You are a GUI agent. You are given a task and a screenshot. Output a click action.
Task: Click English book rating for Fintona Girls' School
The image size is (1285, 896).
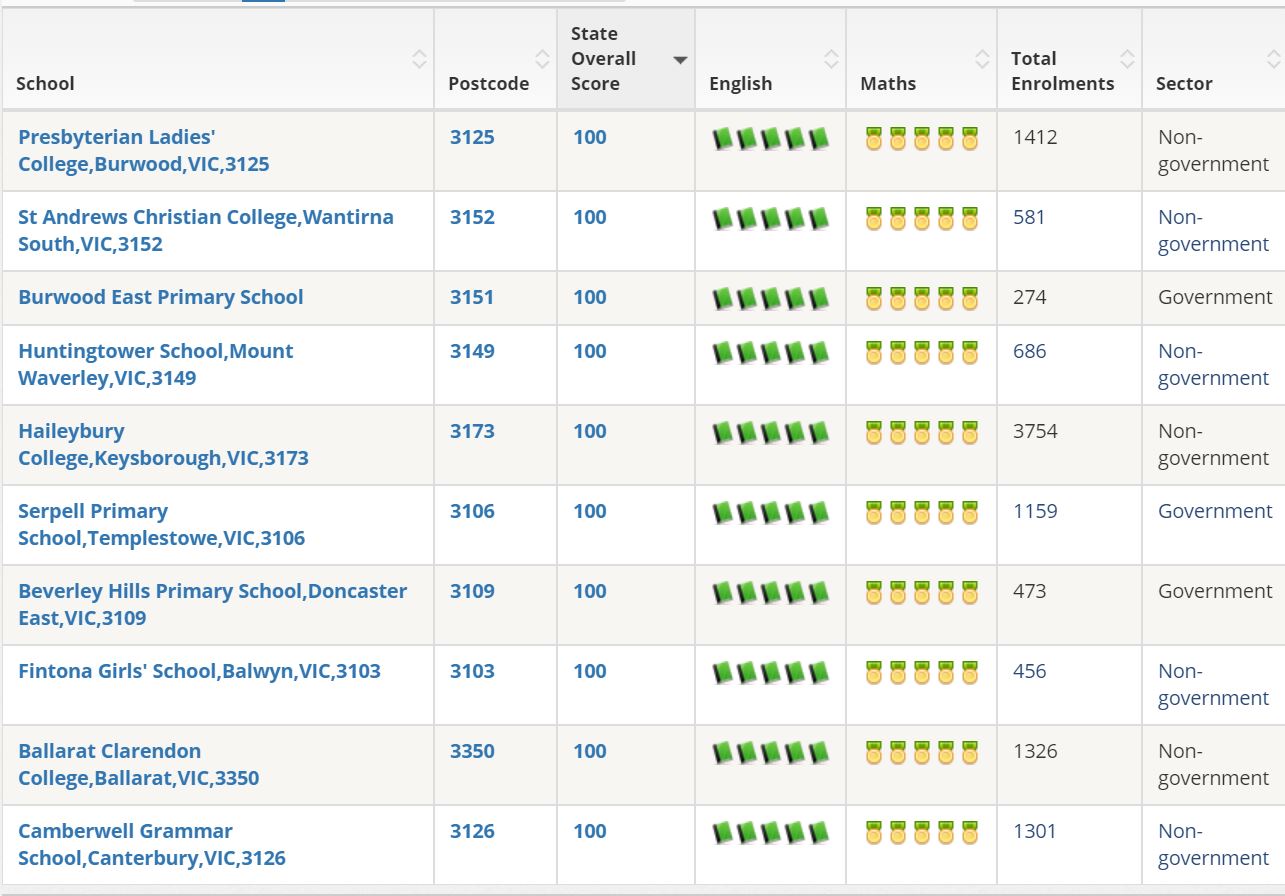[x=771, y=672]
